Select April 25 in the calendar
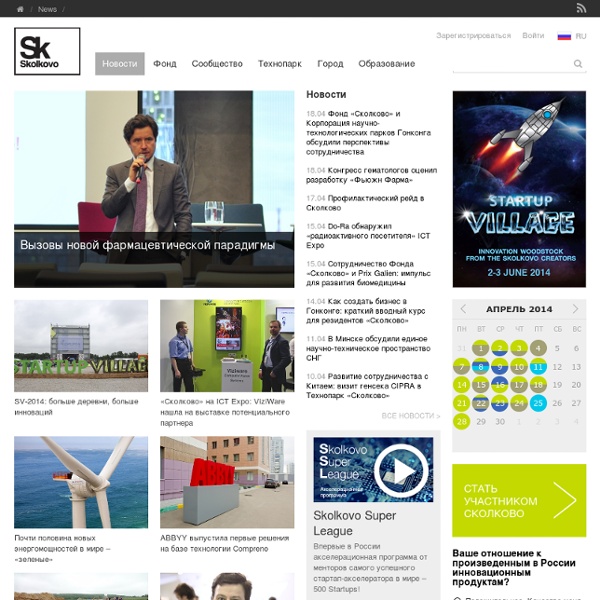The image size is (600, 600). (x=538, y=403)
